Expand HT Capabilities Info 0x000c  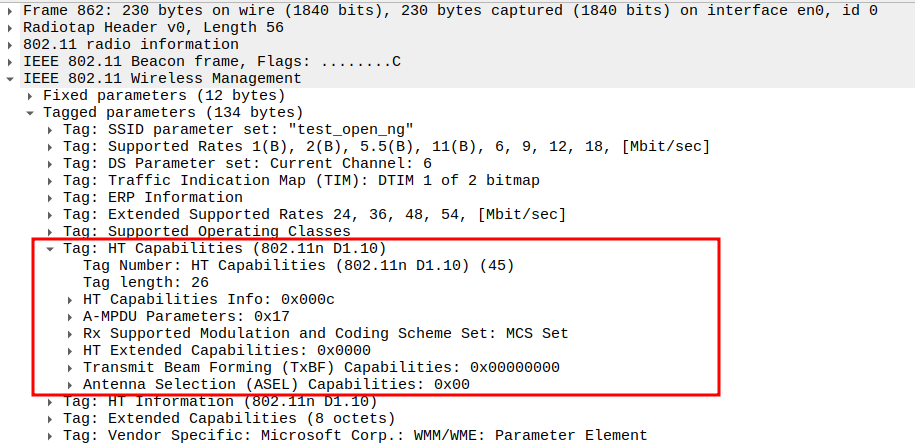click(x=70, y=300)
